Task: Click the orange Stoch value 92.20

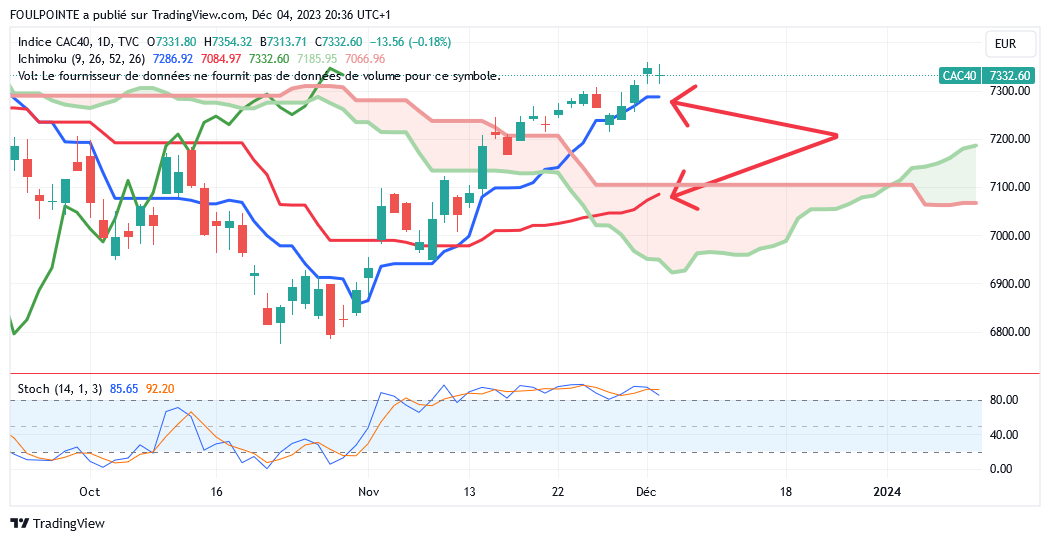Action: point(162,388)
